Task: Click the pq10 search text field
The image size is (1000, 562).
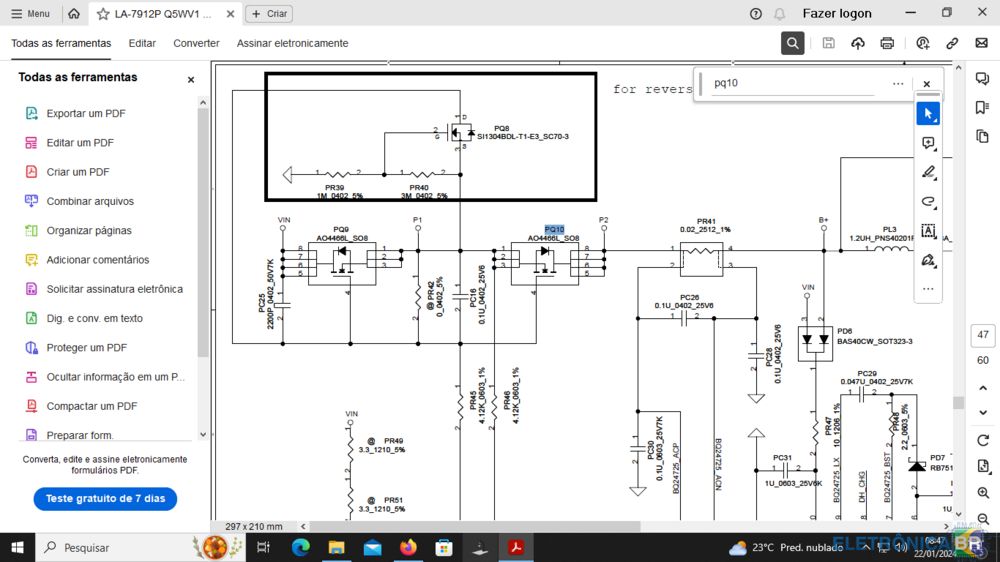Action: tap(790, 84)
